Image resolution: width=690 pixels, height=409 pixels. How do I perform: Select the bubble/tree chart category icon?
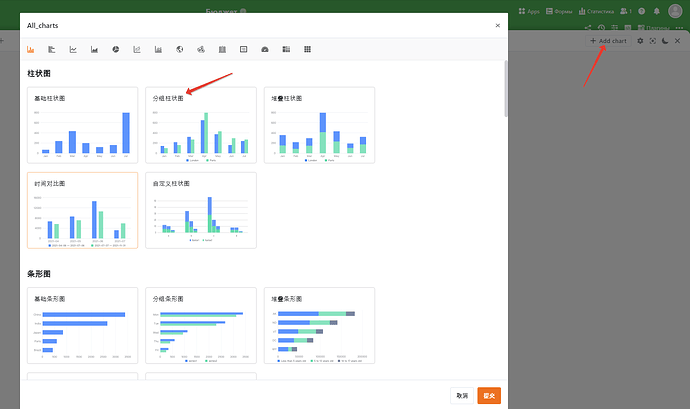coord(201,49)
